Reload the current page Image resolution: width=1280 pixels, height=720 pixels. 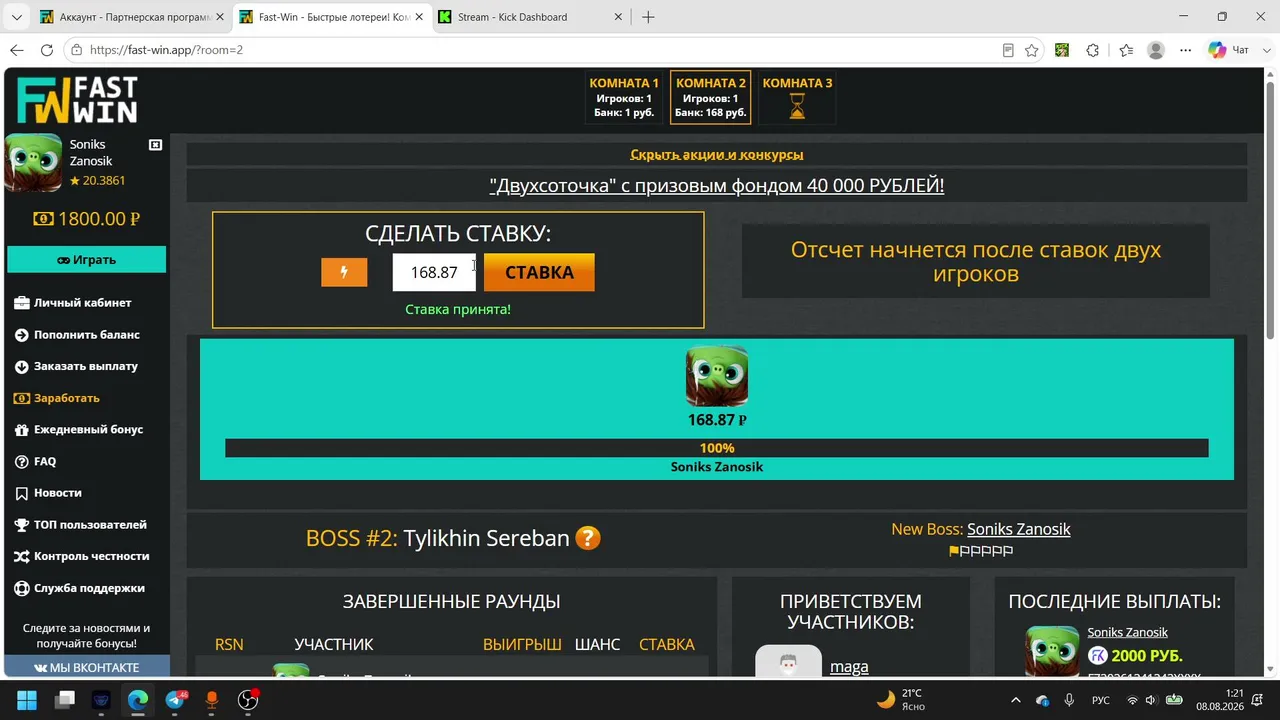click(47, 50)
